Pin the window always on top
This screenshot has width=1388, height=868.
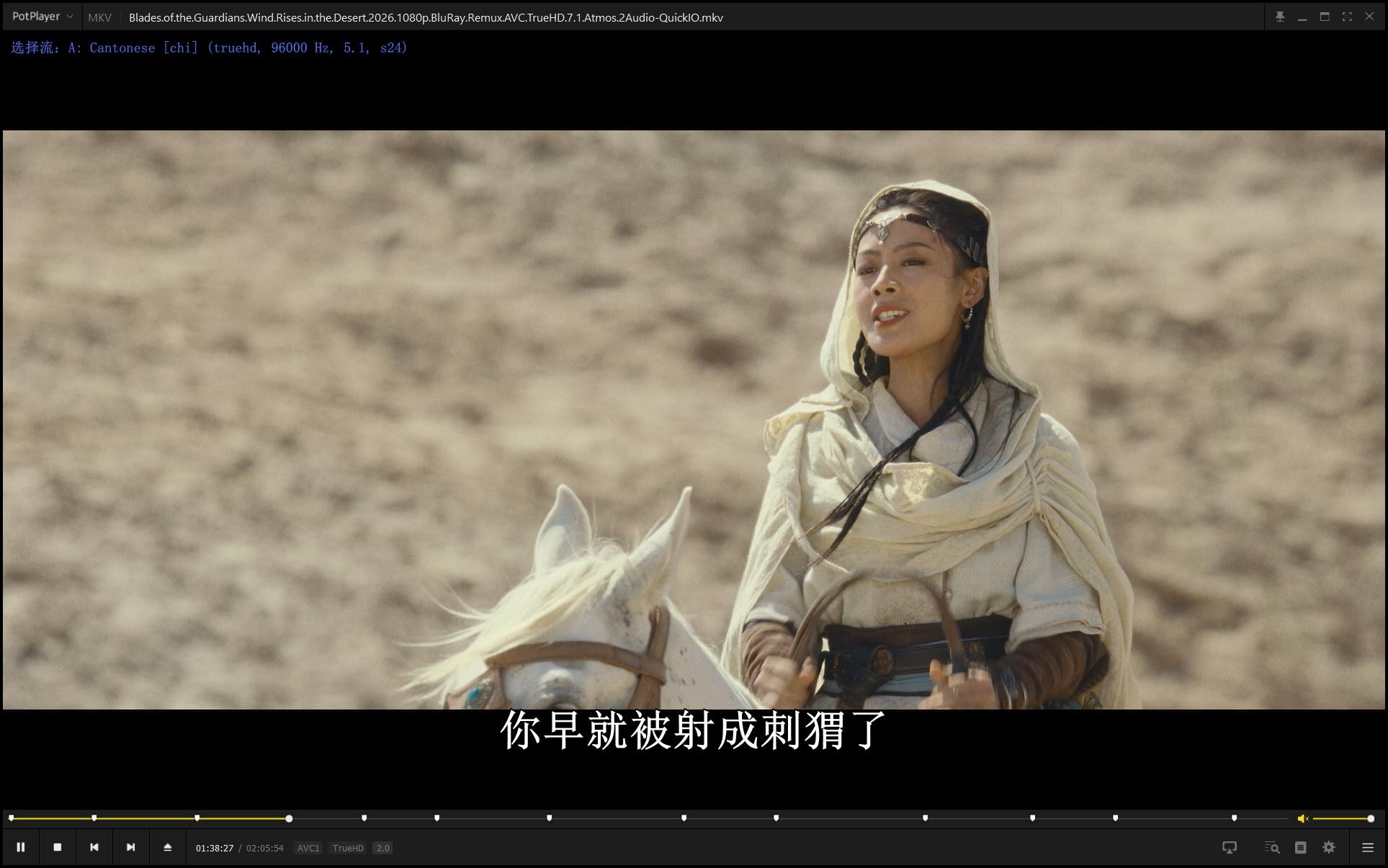coord(1280,17)
